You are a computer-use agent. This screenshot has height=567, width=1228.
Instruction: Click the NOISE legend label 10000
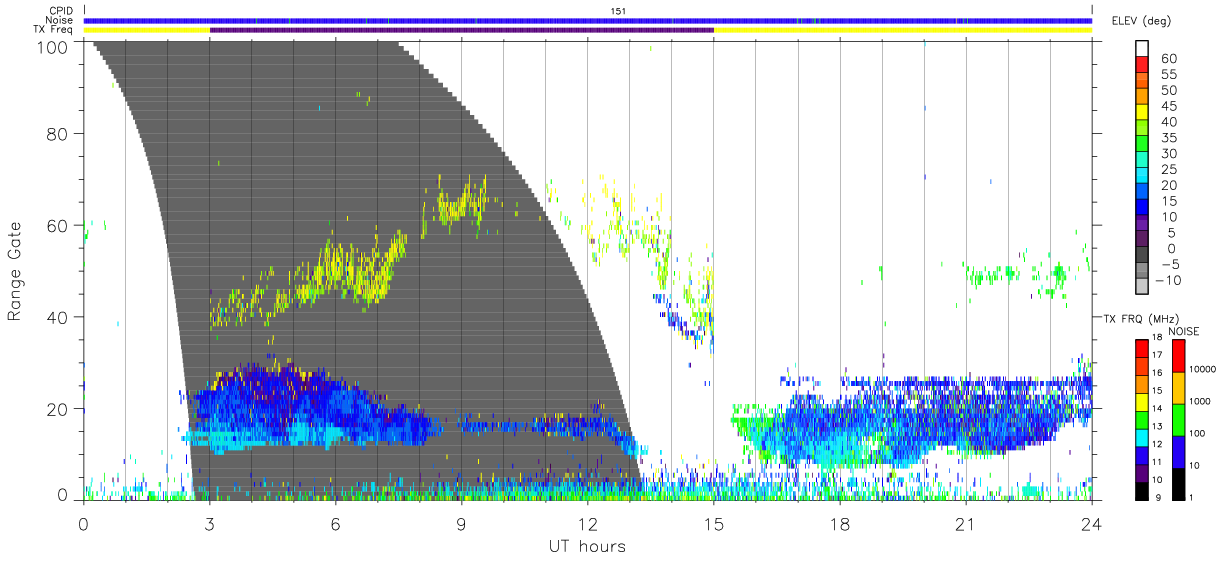point(1205,369)
